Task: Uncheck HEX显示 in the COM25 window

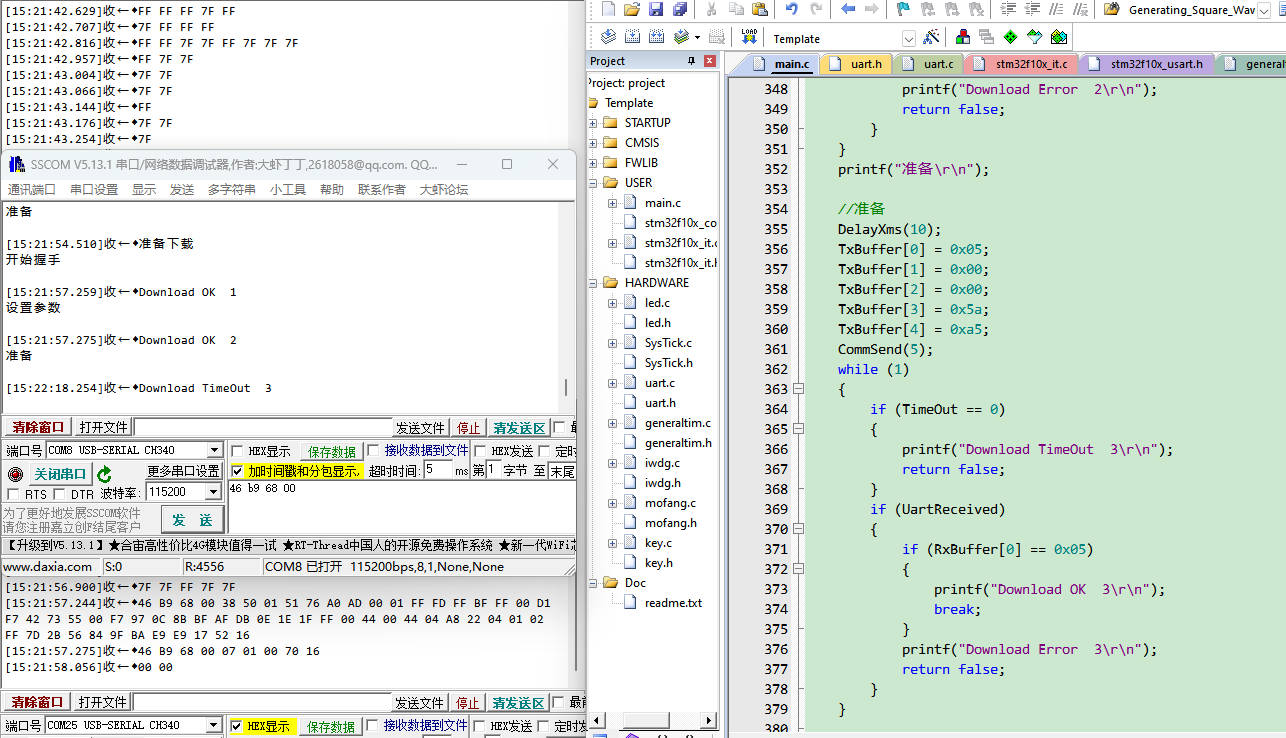Action: click(237, 726)
